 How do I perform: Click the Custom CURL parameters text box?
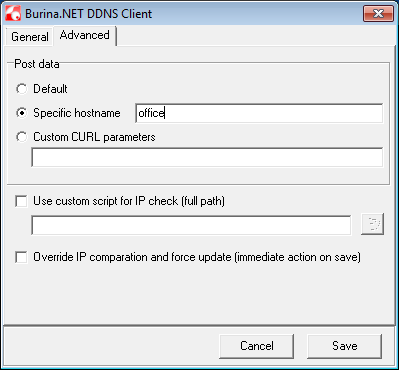click(x=207, y=157)
